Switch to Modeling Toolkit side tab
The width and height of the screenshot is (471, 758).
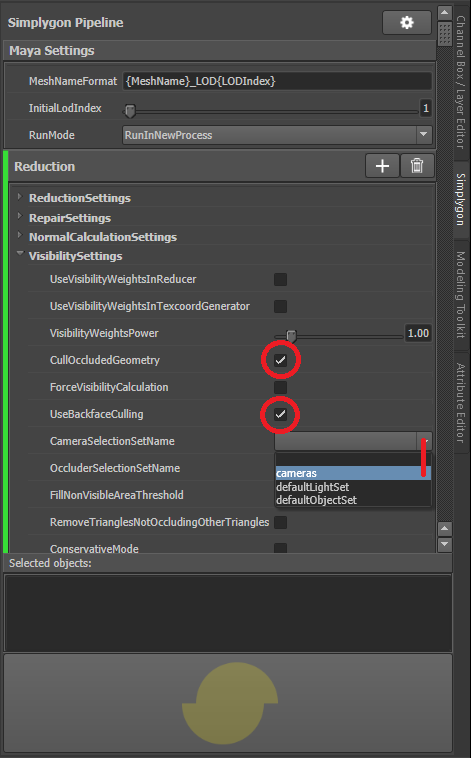461,294
